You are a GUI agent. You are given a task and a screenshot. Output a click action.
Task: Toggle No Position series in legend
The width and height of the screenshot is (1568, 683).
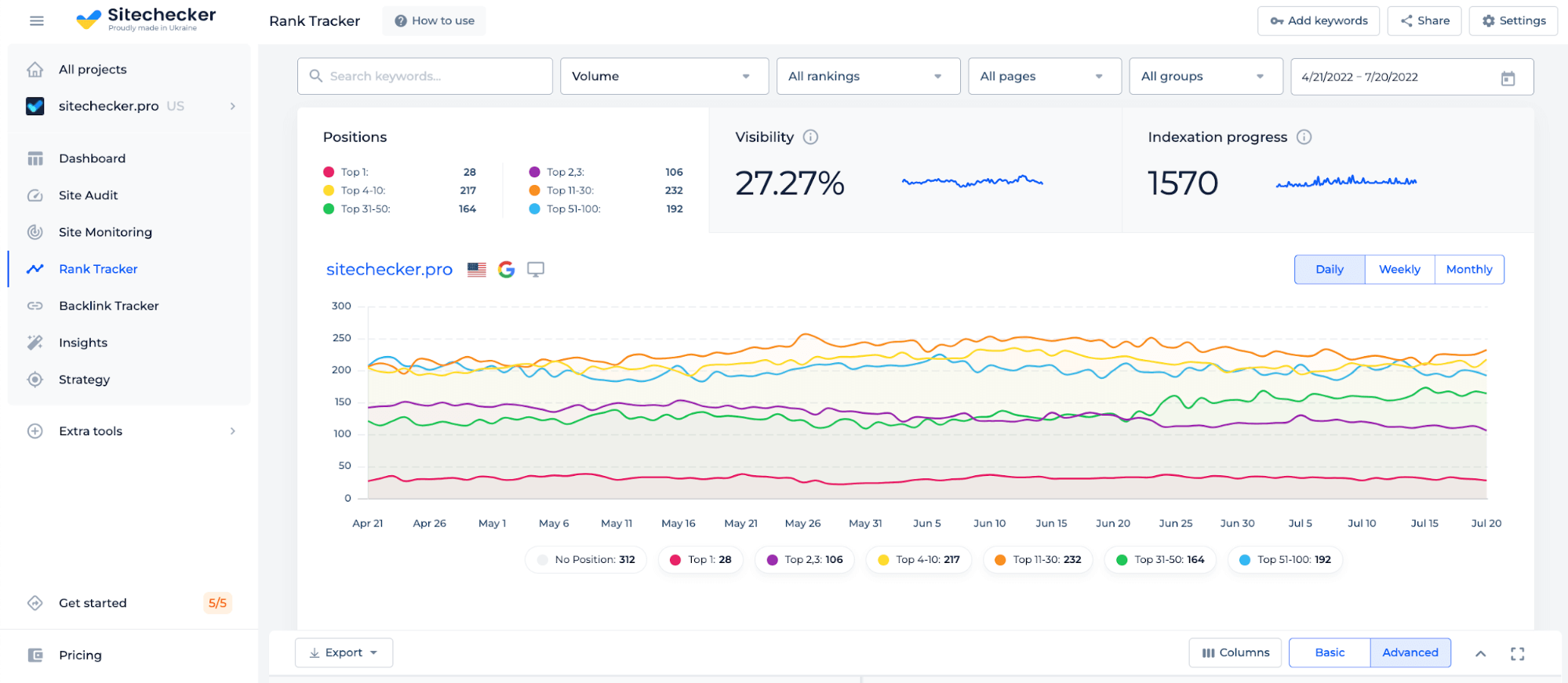(586, 560)
